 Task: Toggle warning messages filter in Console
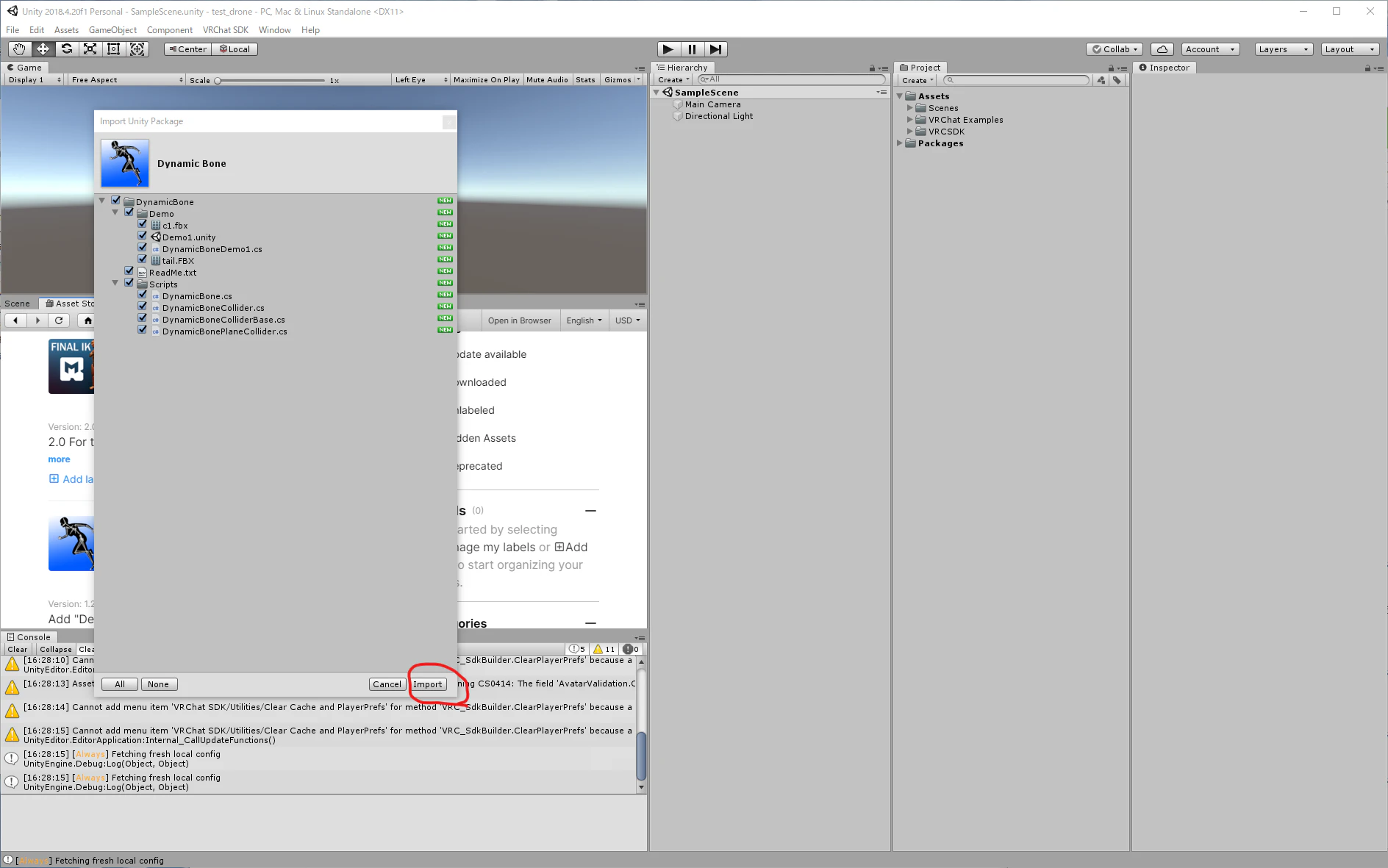point(604,649)
